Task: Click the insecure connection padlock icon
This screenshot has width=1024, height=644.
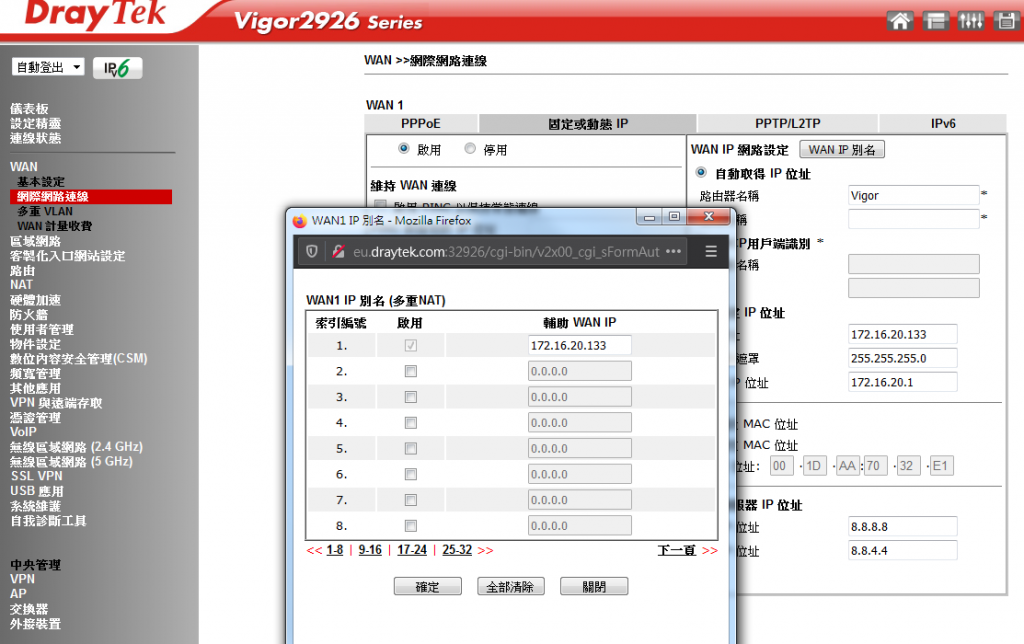Action: tap(338, 251)
